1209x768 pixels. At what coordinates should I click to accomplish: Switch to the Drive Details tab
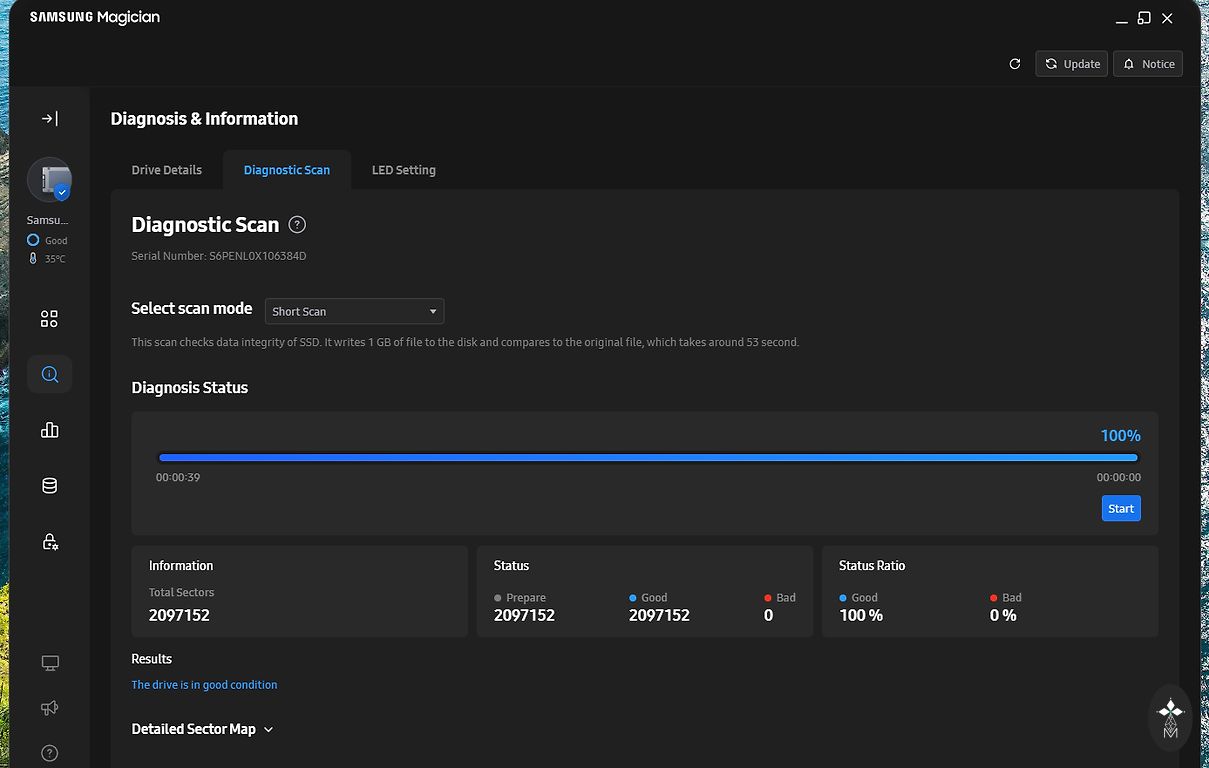coord(167,170)
